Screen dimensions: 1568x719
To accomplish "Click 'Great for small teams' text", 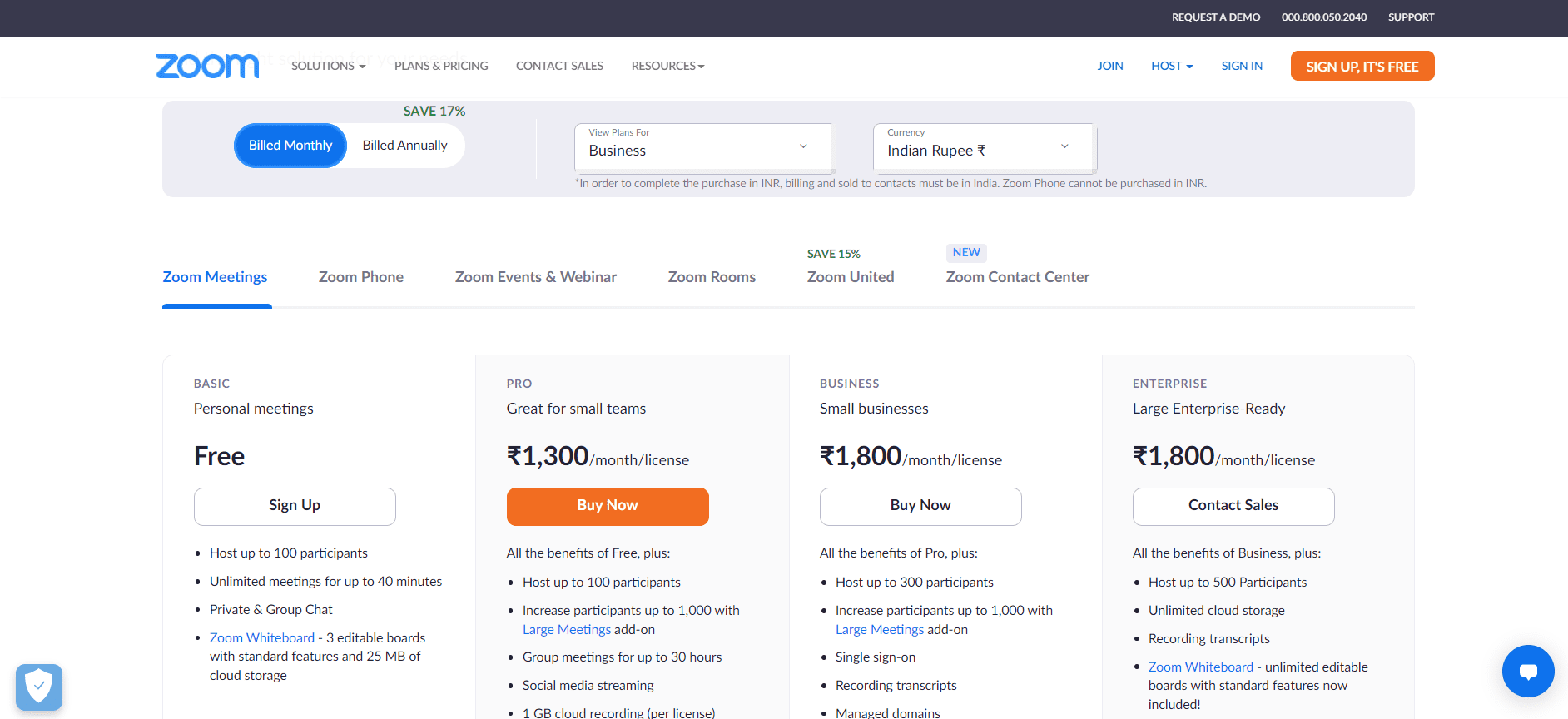I will tap(576, 409).
